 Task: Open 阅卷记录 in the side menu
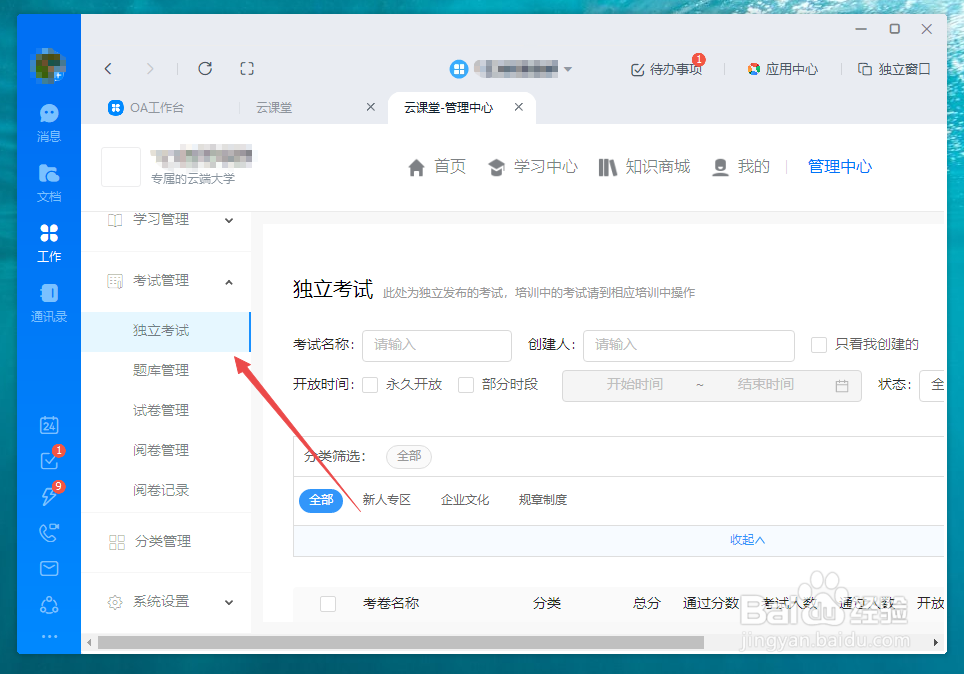[x=161, y=490]
